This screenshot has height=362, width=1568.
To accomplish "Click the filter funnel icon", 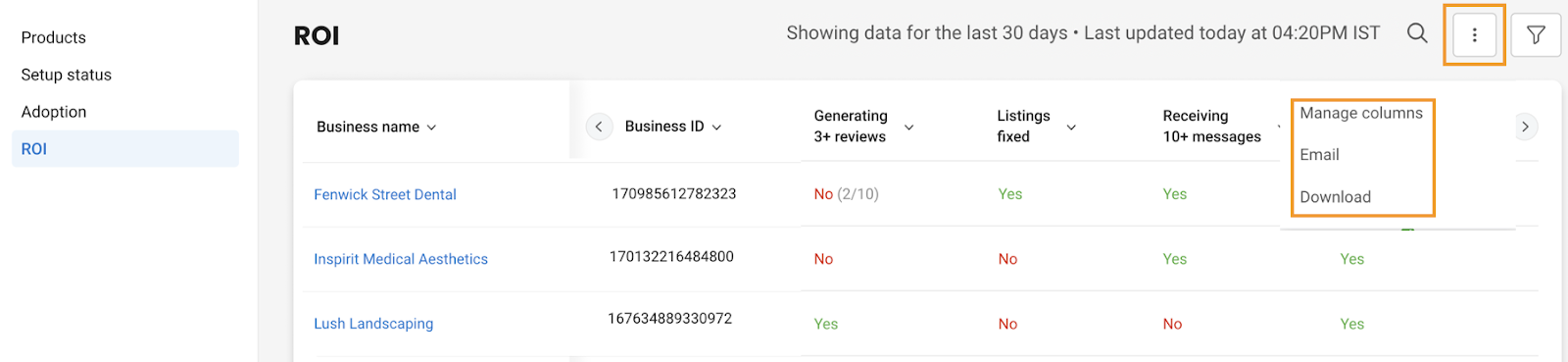I will coord(1536,35).
